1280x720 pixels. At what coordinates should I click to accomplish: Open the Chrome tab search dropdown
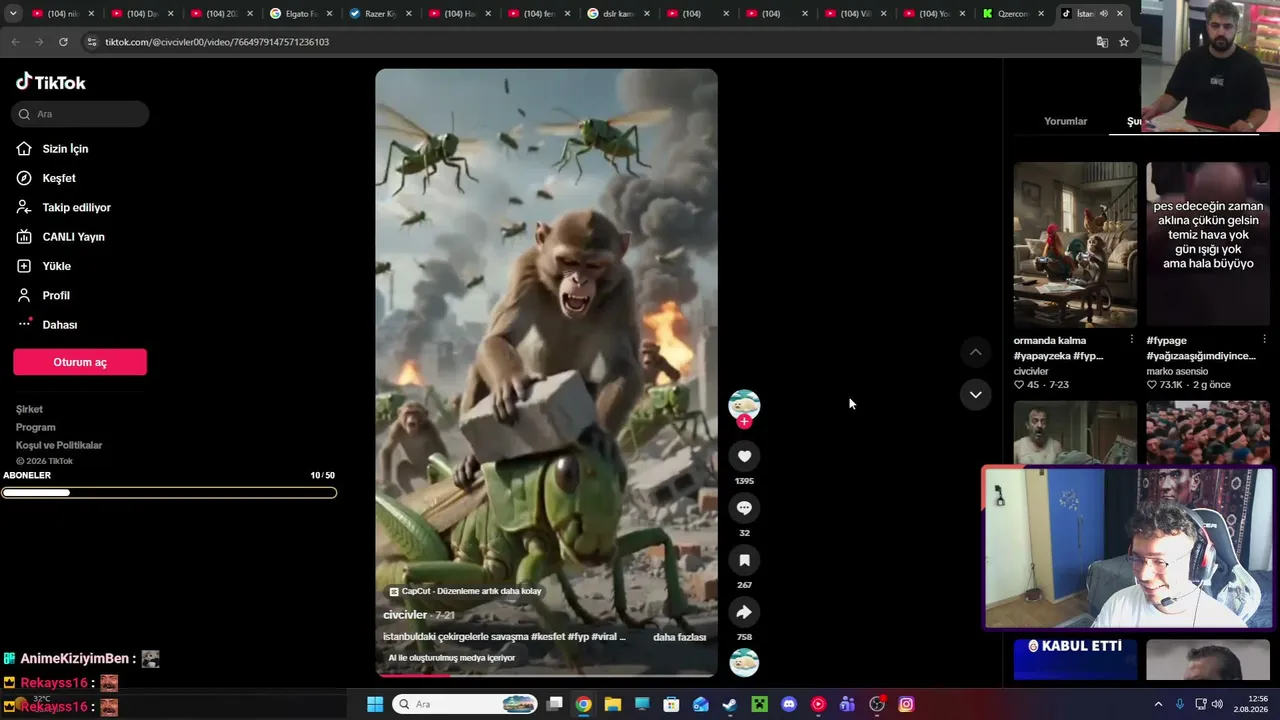pos(13,14)
